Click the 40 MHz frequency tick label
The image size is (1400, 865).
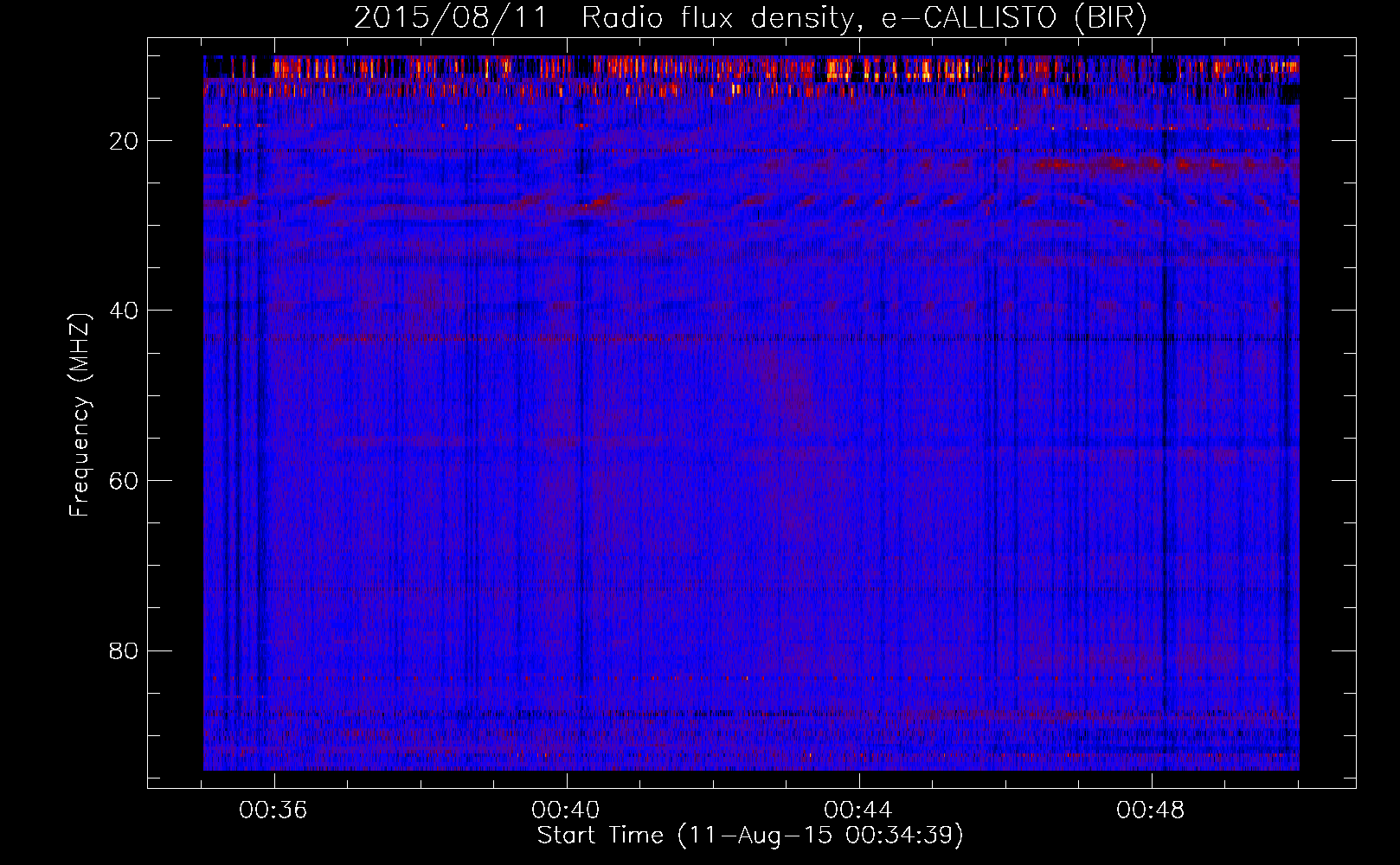click(x=124, y=311)
